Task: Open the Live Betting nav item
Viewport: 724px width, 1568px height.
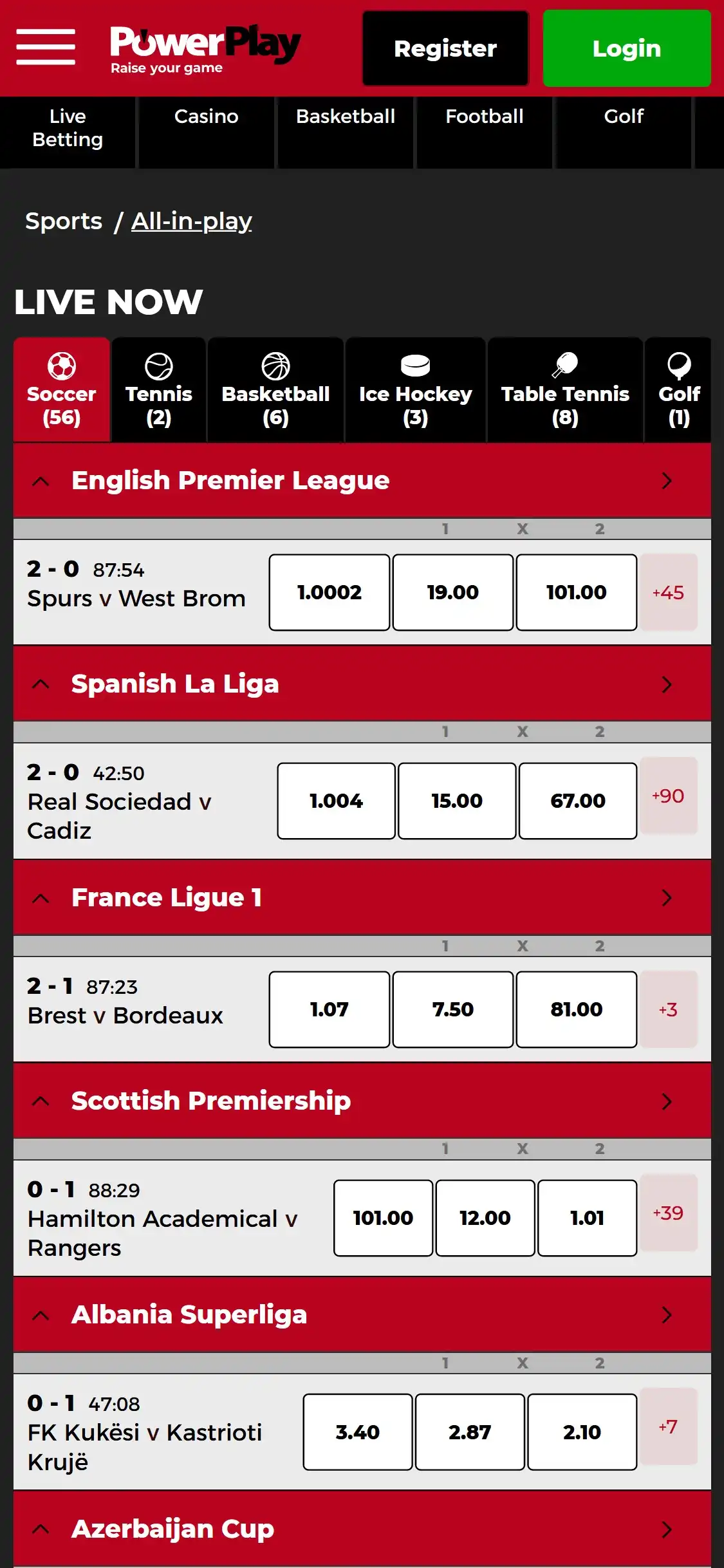Action: [x=68, y=128]
